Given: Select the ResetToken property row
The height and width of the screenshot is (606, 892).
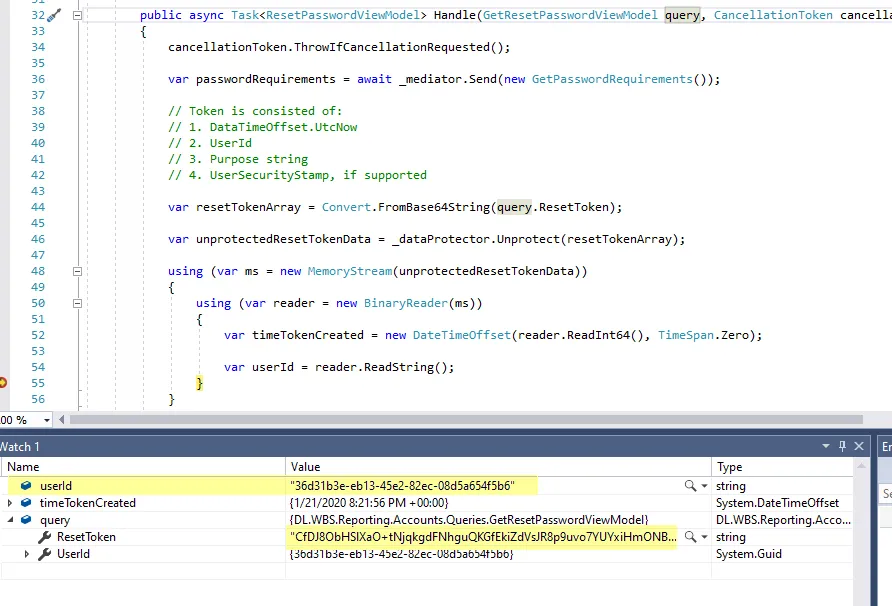Looking at the screenshot, I should coord(427,537).
